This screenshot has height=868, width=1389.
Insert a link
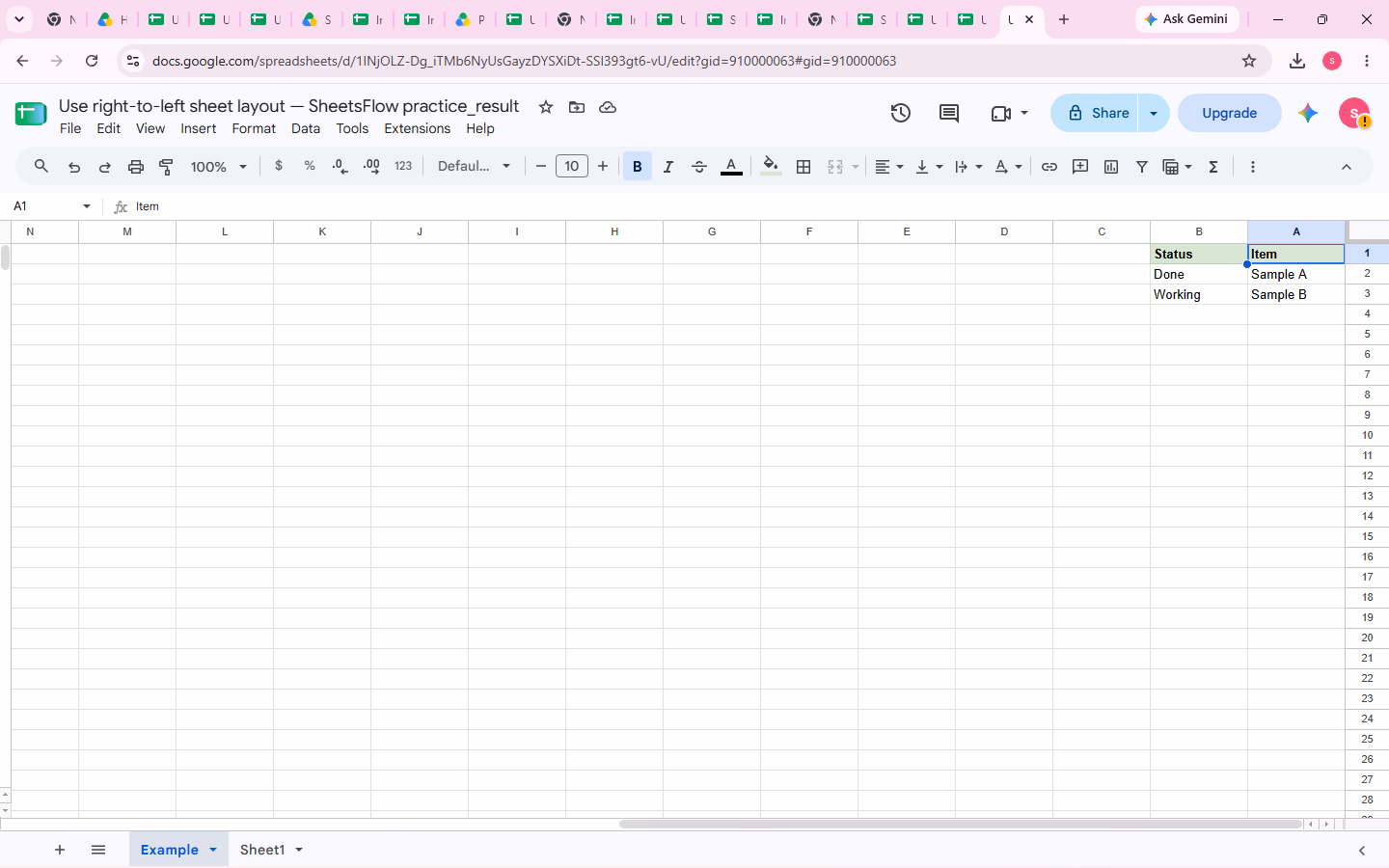[1049, 167]
